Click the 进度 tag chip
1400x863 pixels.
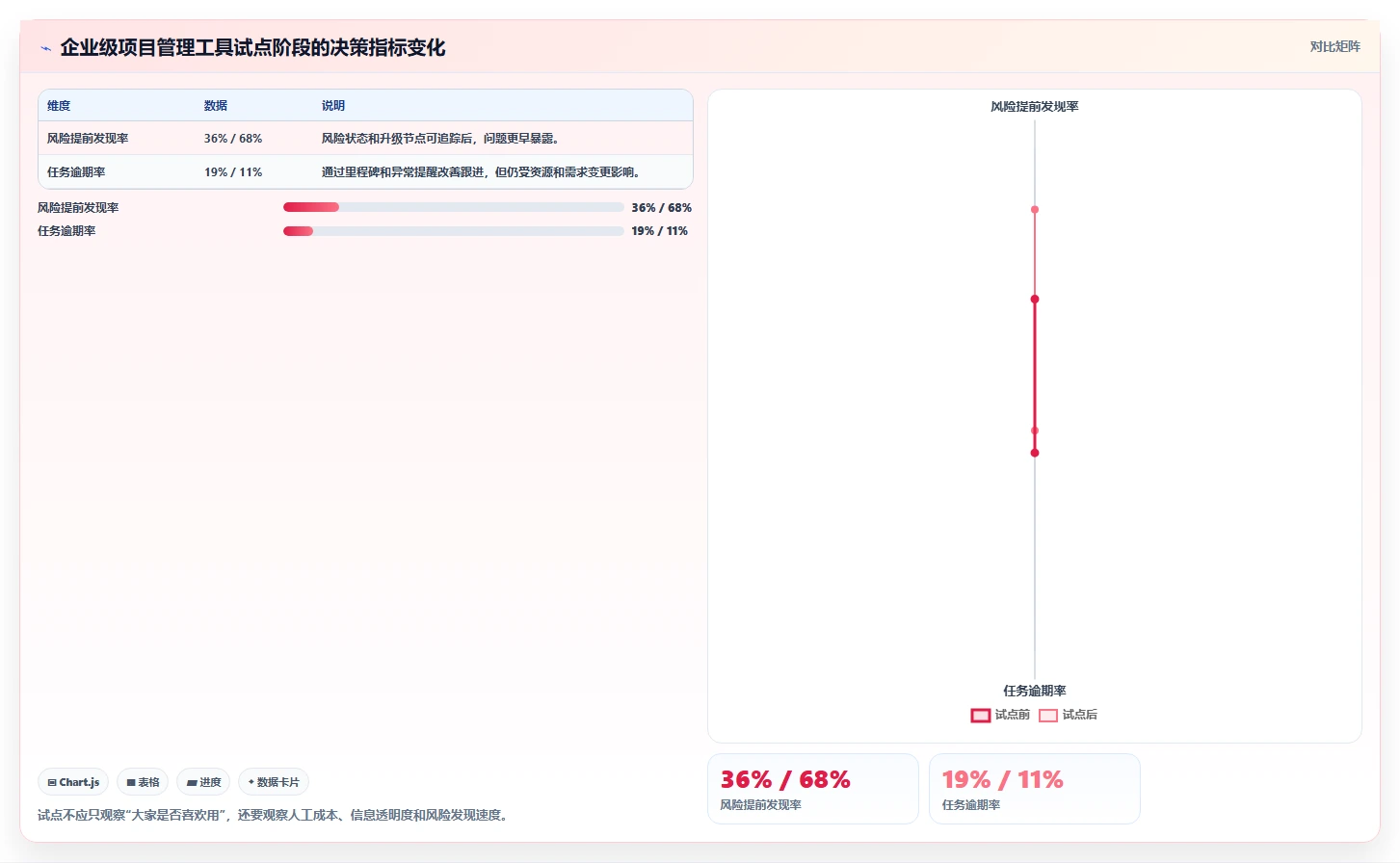(x=203, y=782)
